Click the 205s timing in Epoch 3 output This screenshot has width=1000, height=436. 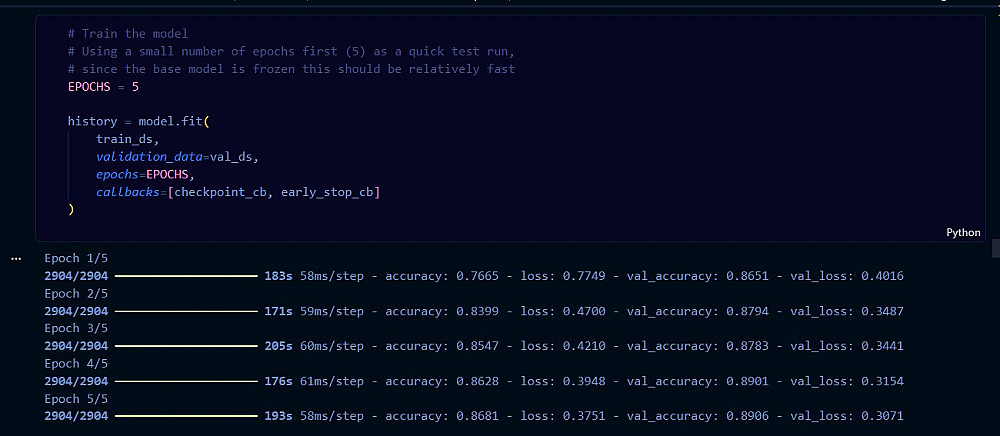coord(278,346)
